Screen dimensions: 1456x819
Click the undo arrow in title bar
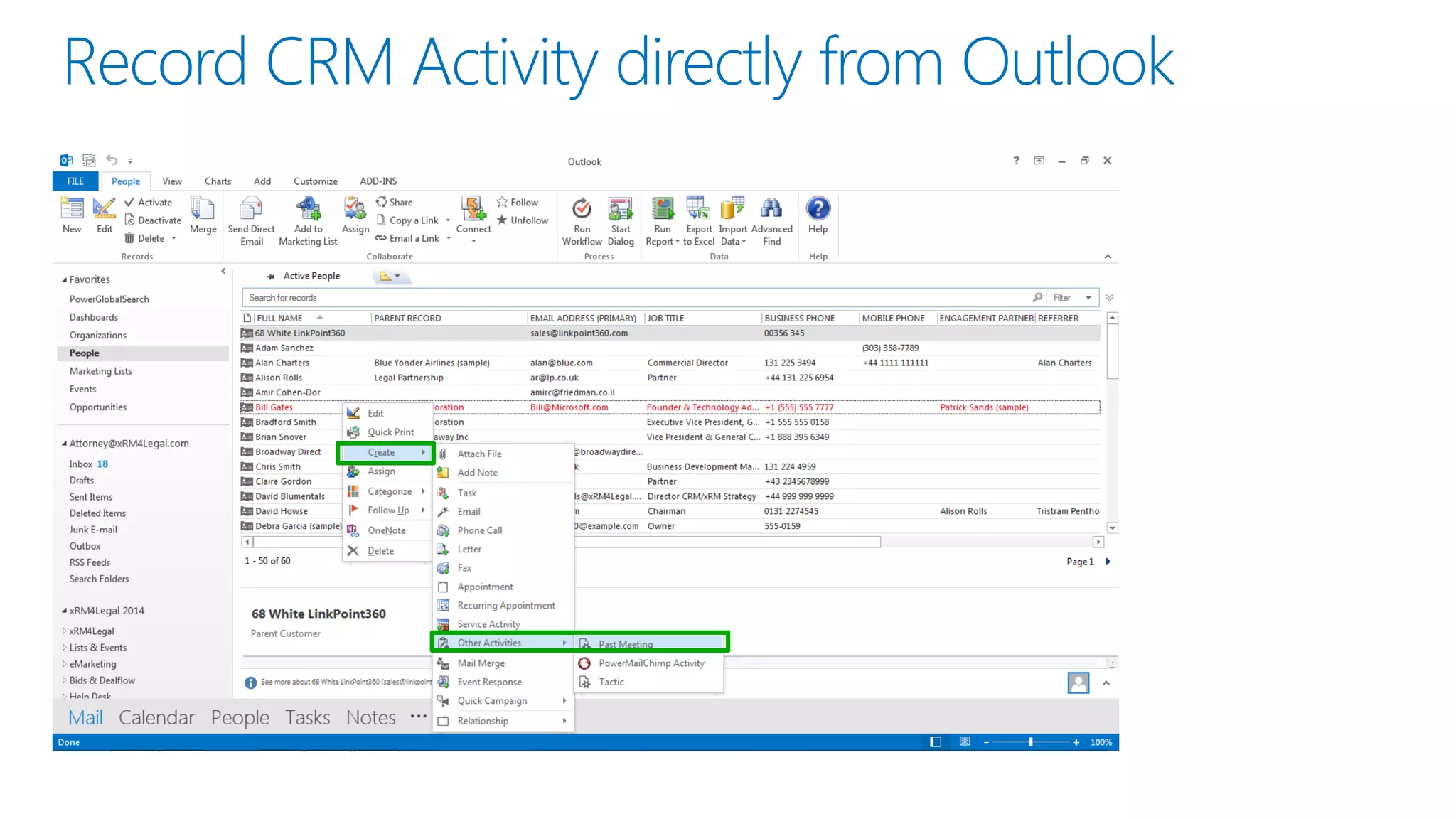coord(112,160)
